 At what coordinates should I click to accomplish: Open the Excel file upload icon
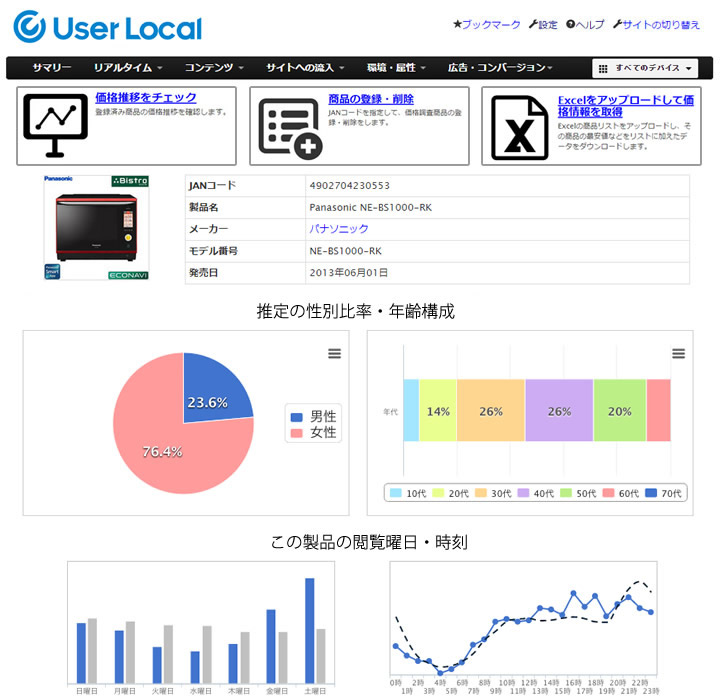(x=519, y=128)
